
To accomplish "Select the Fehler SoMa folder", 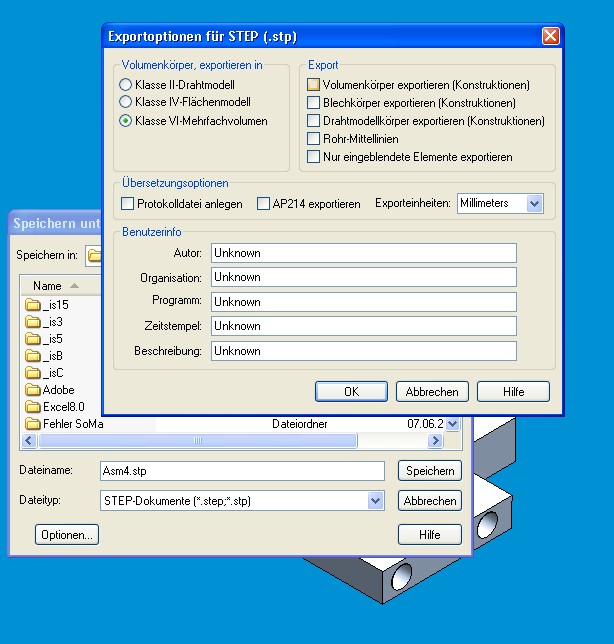I will click(64, 423).
